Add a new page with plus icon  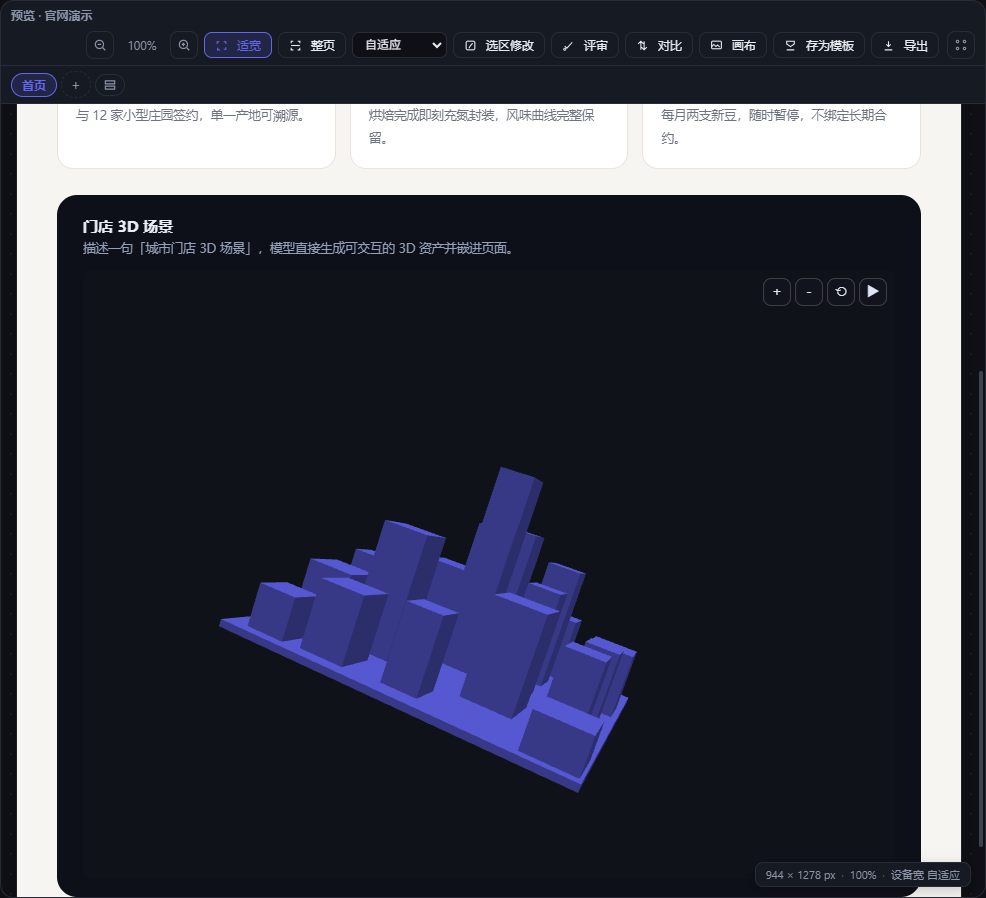coord(75,85)
